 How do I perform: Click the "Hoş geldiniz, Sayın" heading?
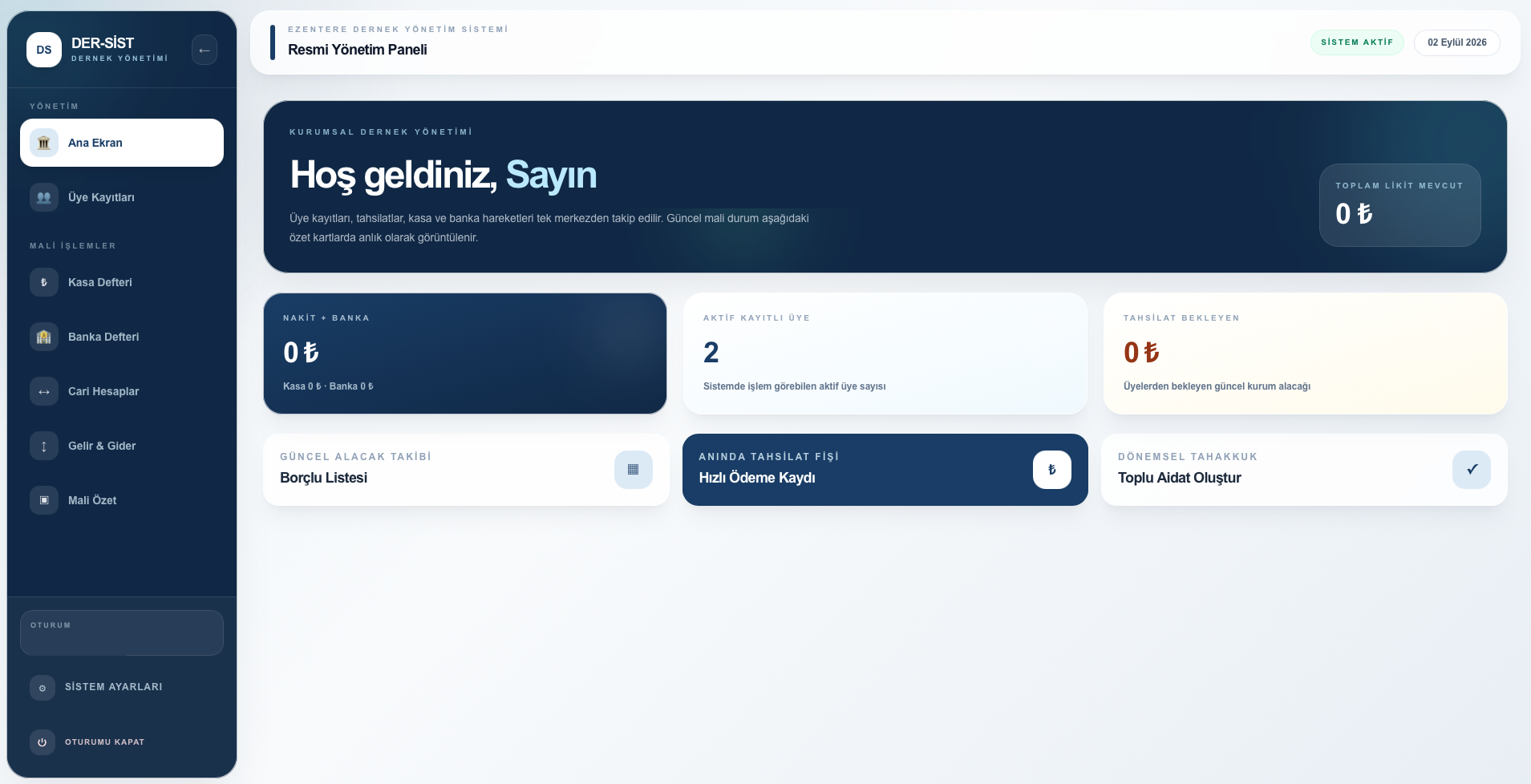point(444,175)
